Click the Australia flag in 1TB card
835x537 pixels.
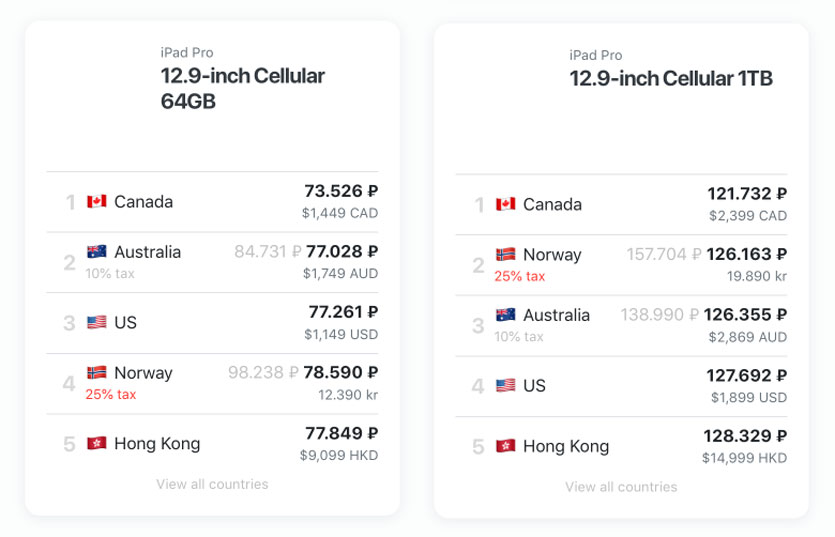505,315
